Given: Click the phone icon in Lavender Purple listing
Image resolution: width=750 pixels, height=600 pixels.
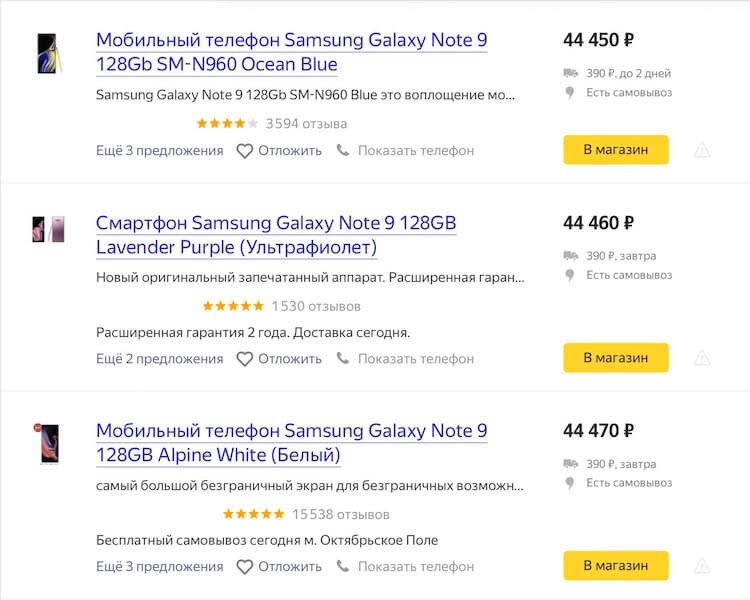Looking at the screenshot, I should (x=343, y=359).
